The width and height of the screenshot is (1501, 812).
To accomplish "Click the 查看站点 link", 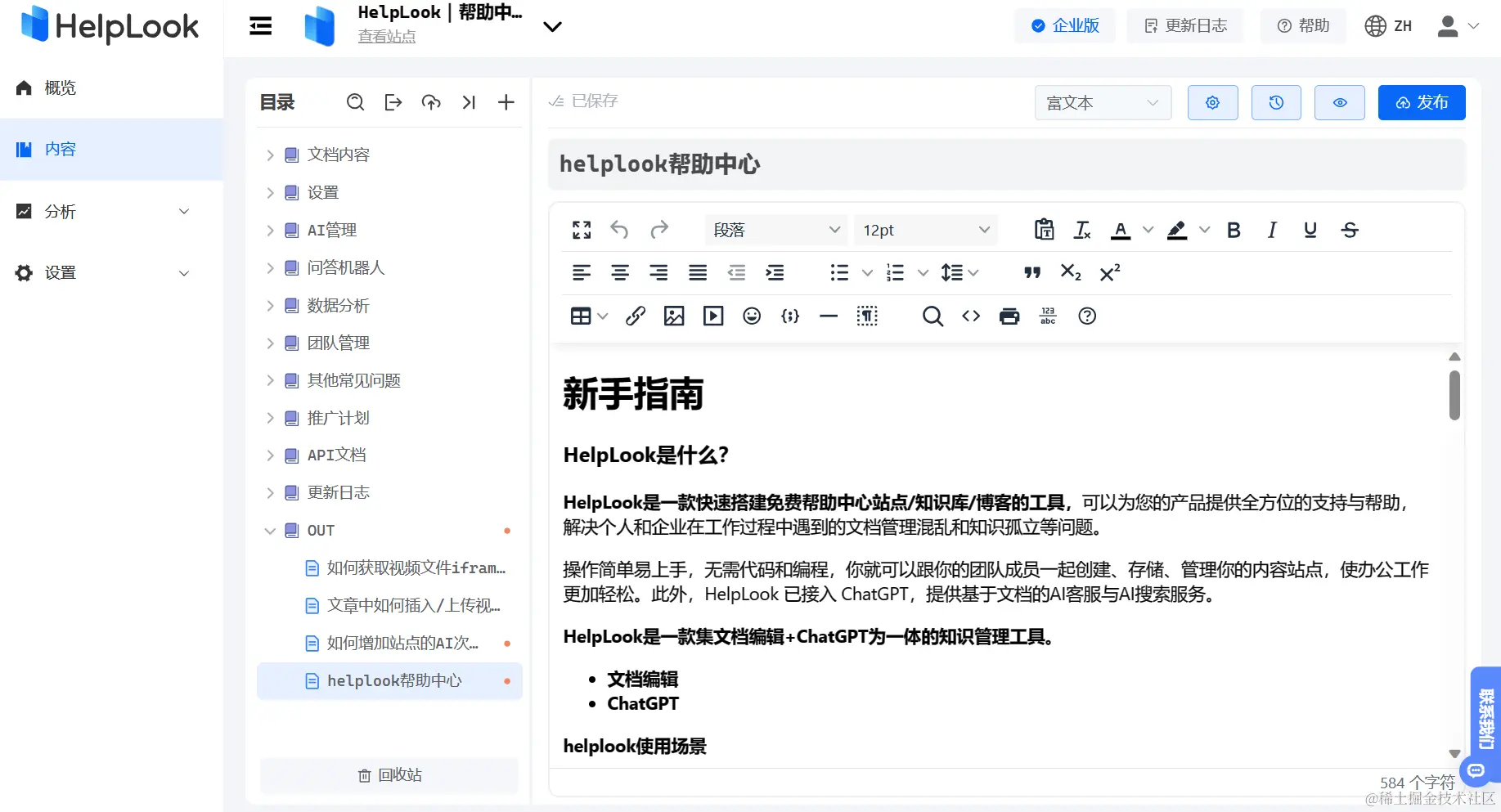I will click(x=387, y=37).
